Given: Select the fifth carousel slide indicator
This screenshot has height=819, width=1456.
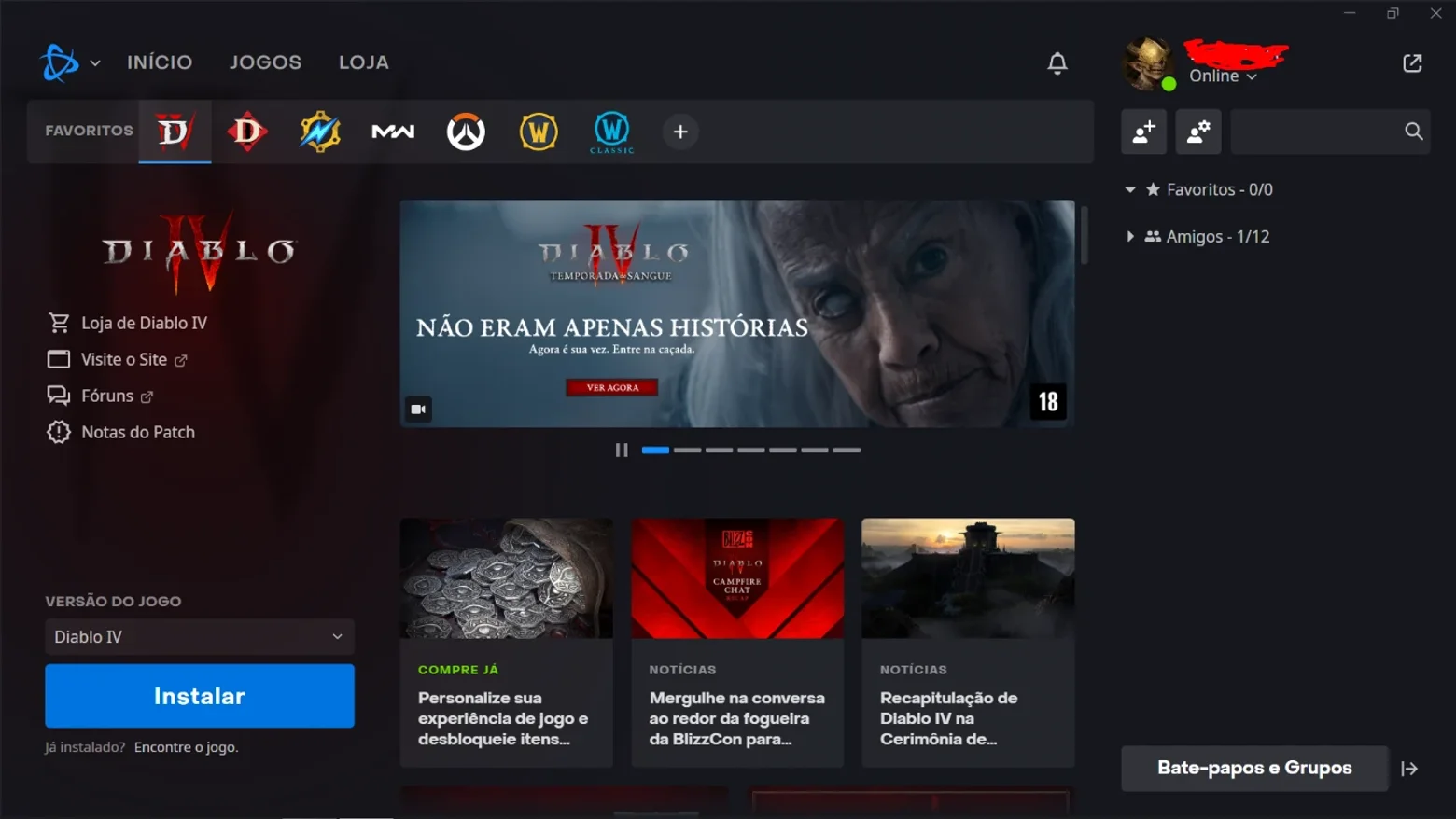Looking at the screenshot, I should 783,450.
